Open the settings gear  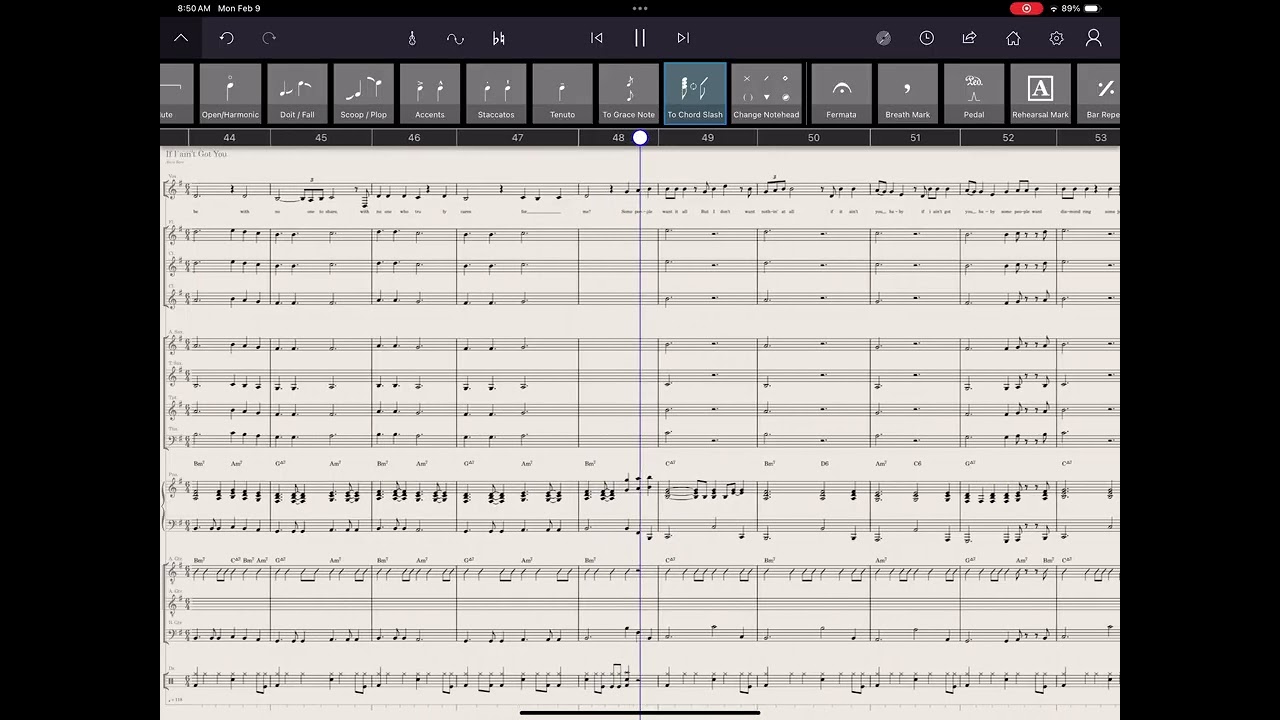1057,38
